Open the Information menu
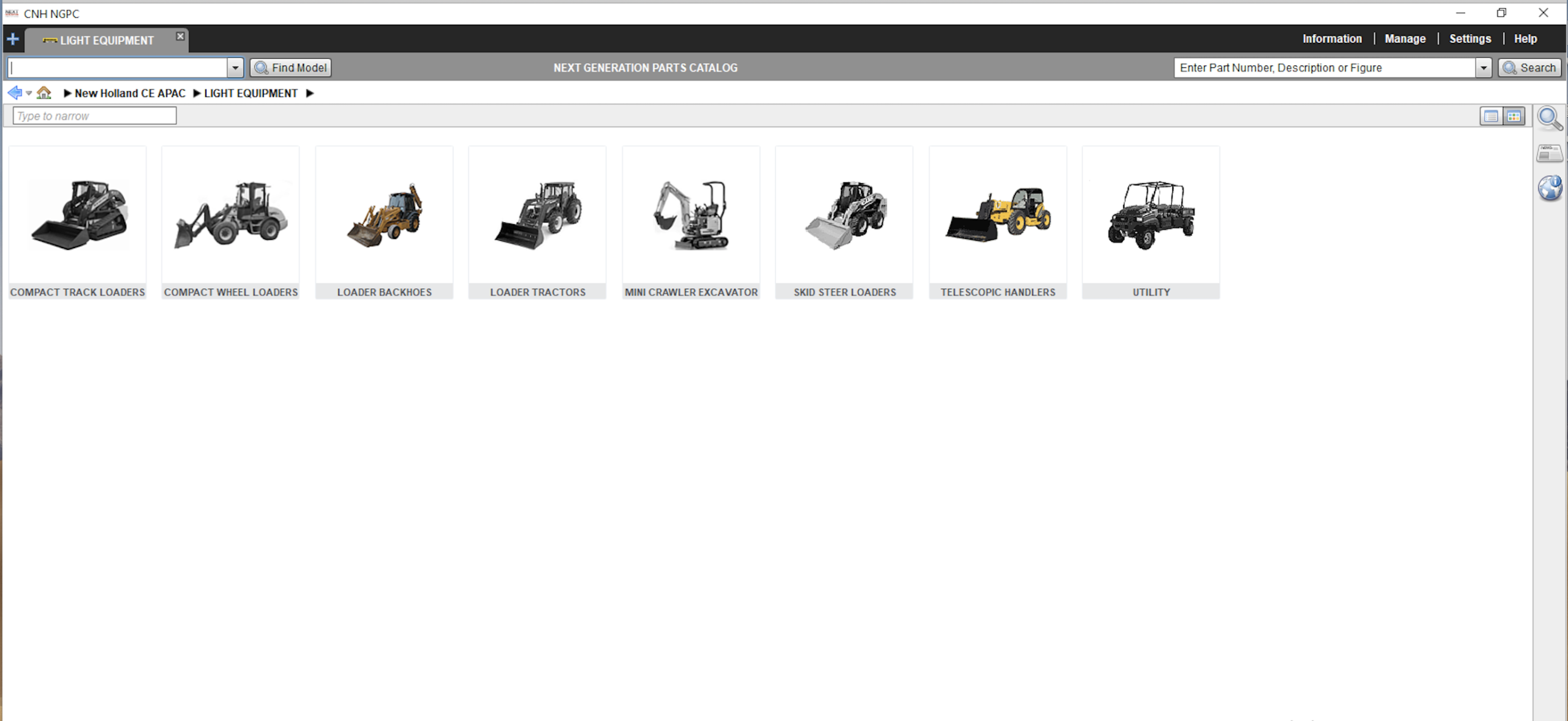This screenshot has width=1568, height=721. click(x=1332, y=39)
